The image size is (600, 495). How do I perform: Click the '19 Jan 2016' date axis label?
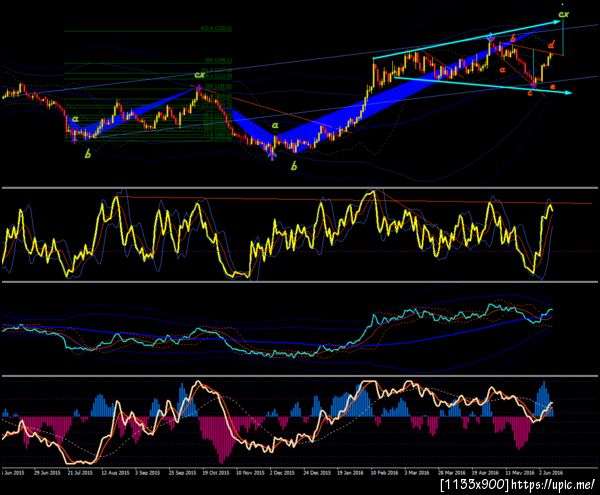pos(350,473)
